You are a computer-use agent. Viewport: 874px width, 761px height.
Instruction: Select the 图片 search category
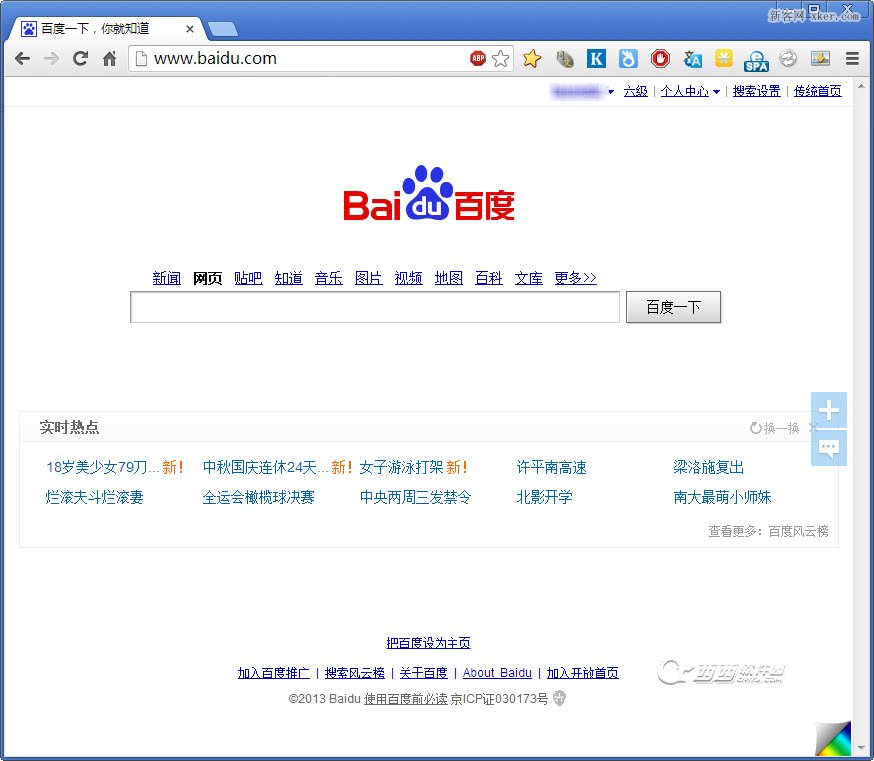(x=368, y=278)
